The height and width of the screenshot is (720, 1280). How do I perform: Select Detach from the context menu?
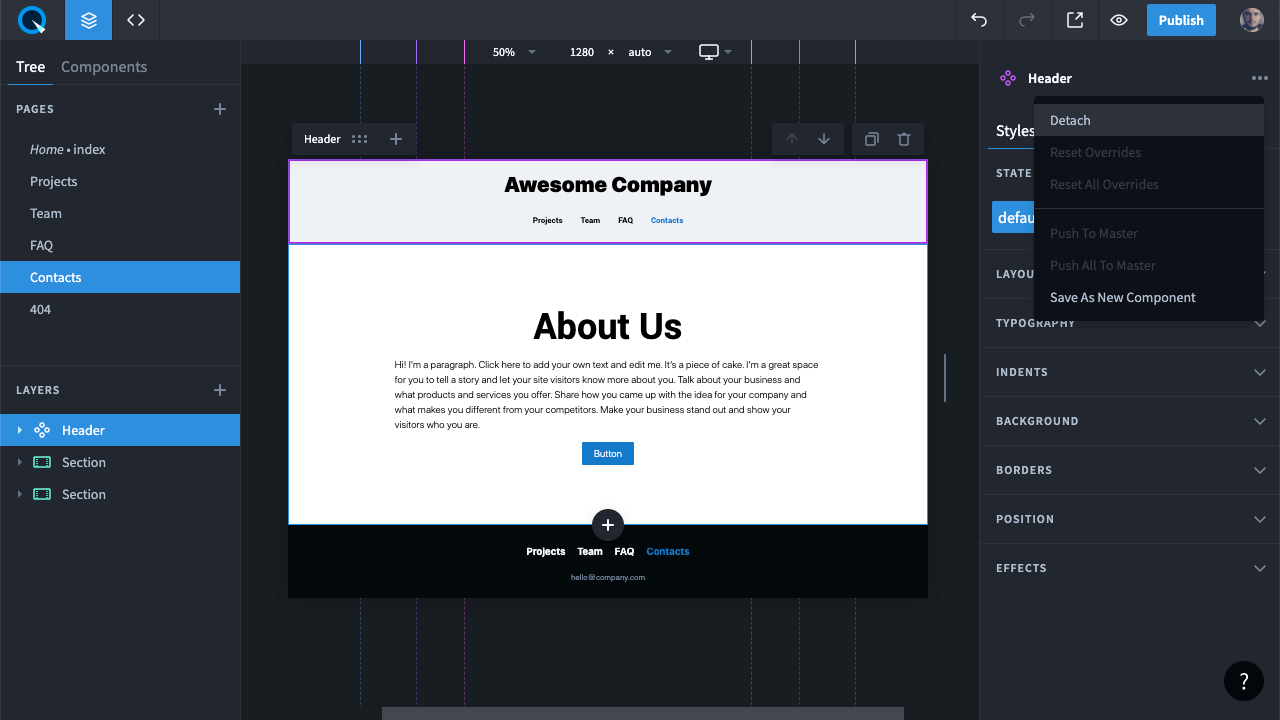pos(1070,120)
